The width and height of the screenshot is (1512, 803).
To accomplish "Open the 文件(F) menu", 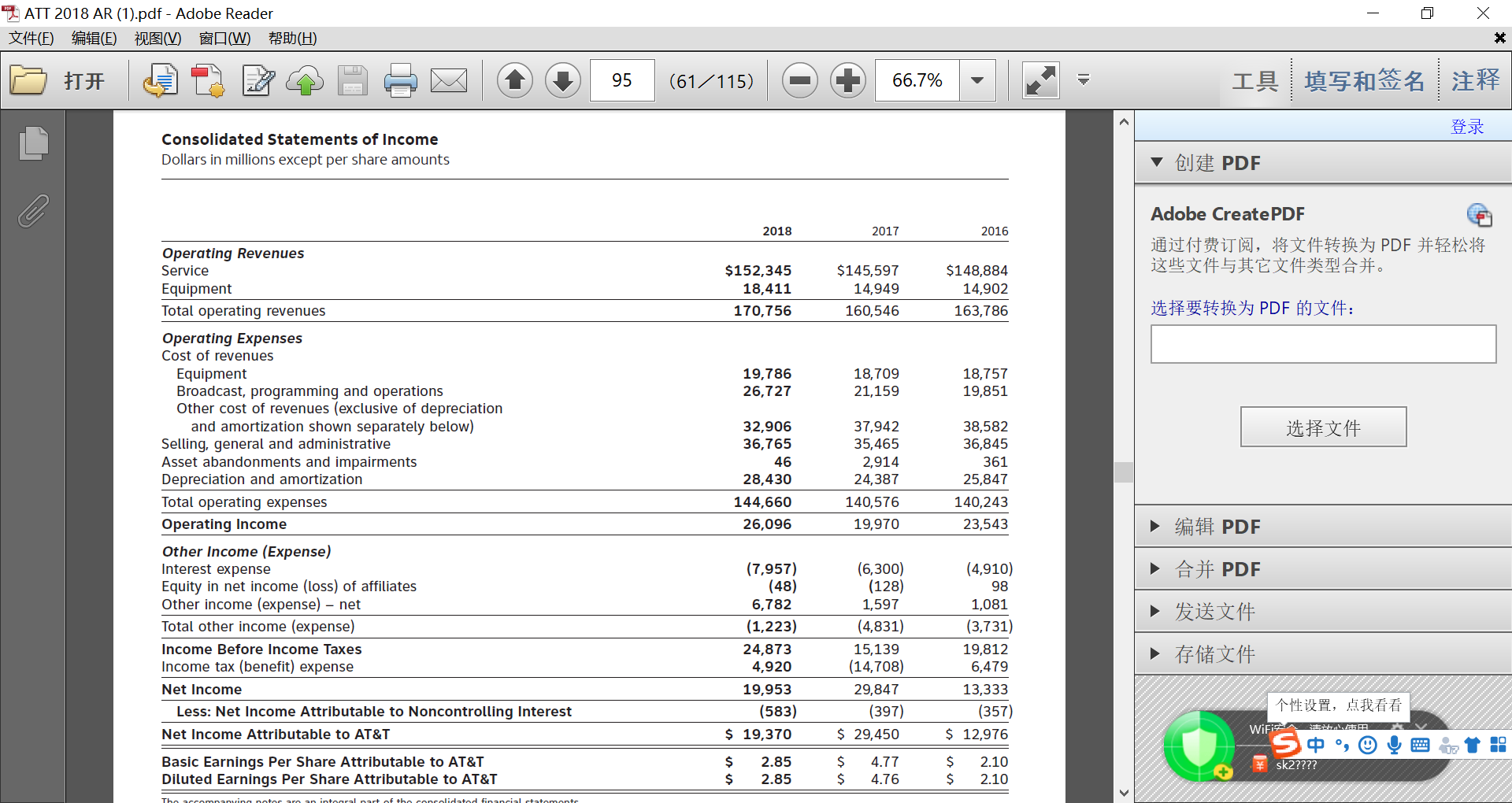I will 31,38.
